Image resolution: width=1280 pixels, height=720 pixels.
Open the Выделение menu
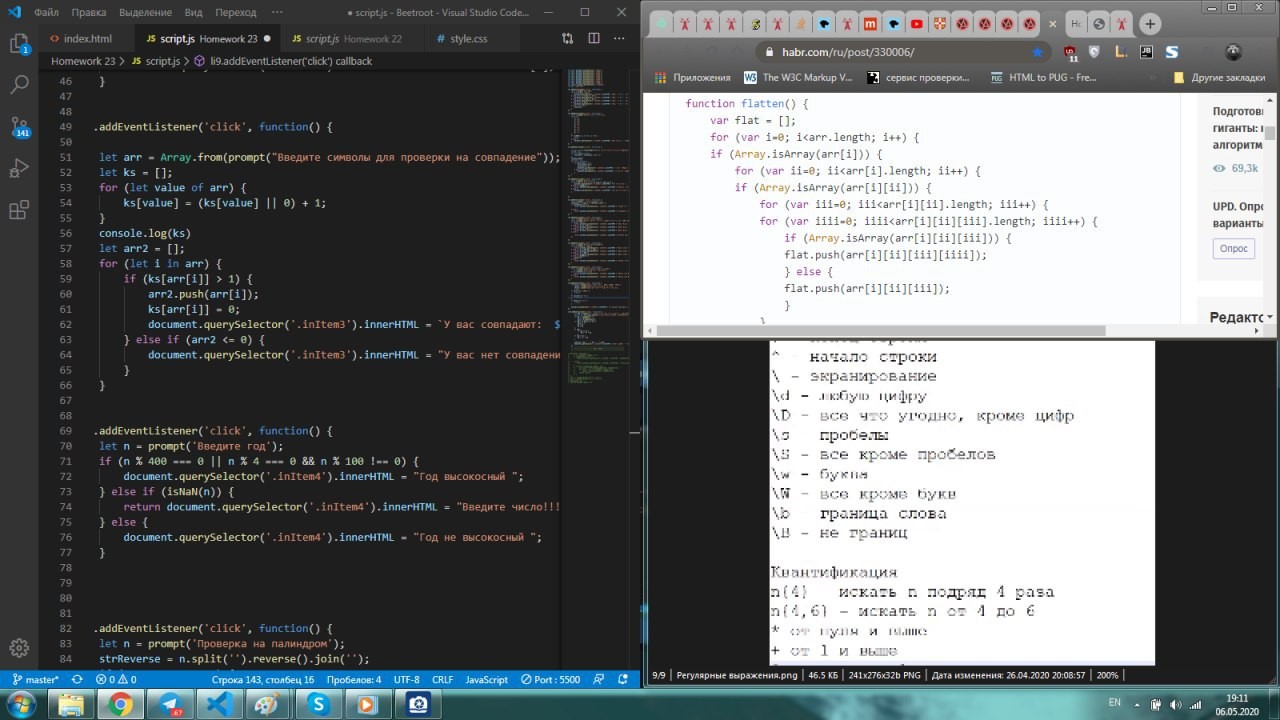click(x=145, y=12)
